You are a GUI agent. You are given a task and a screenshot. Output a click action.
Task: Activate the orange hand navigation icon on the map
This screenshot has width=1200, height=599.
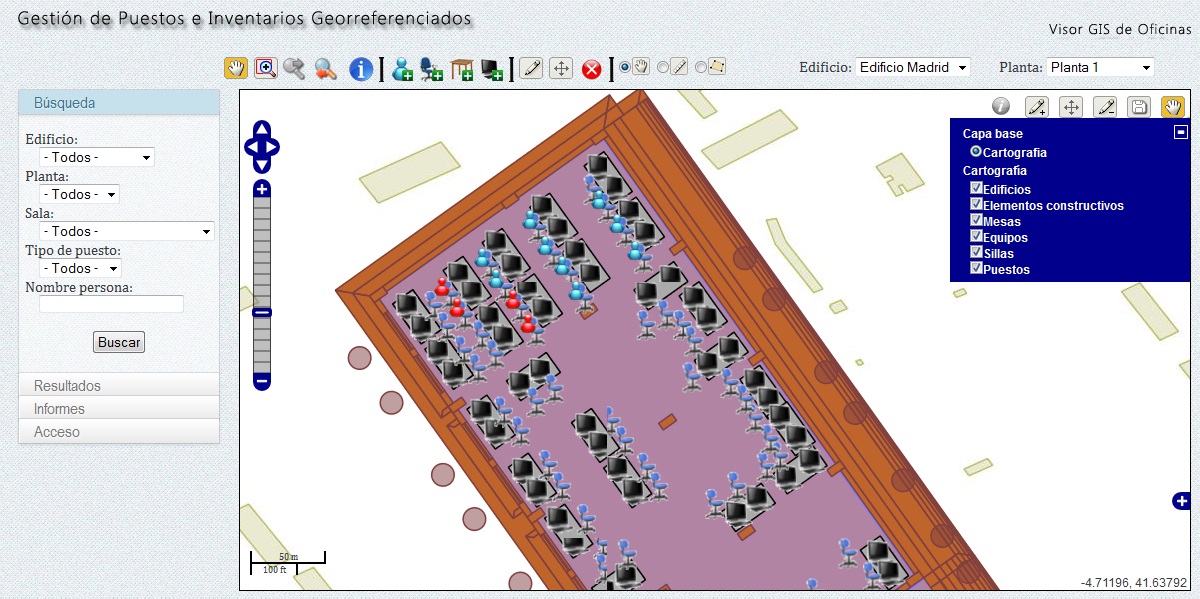[x=1173, y=107]
